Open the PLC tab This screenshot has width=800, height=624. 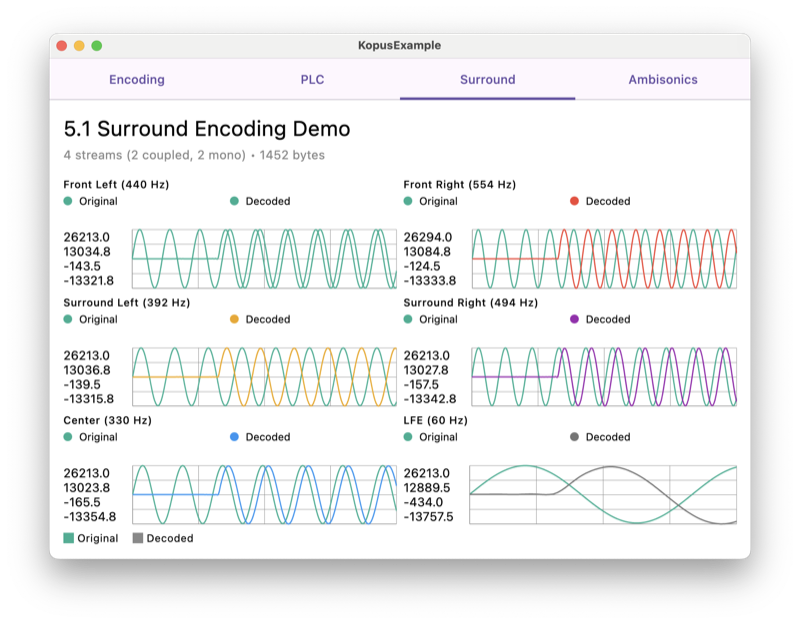(312, 80)
